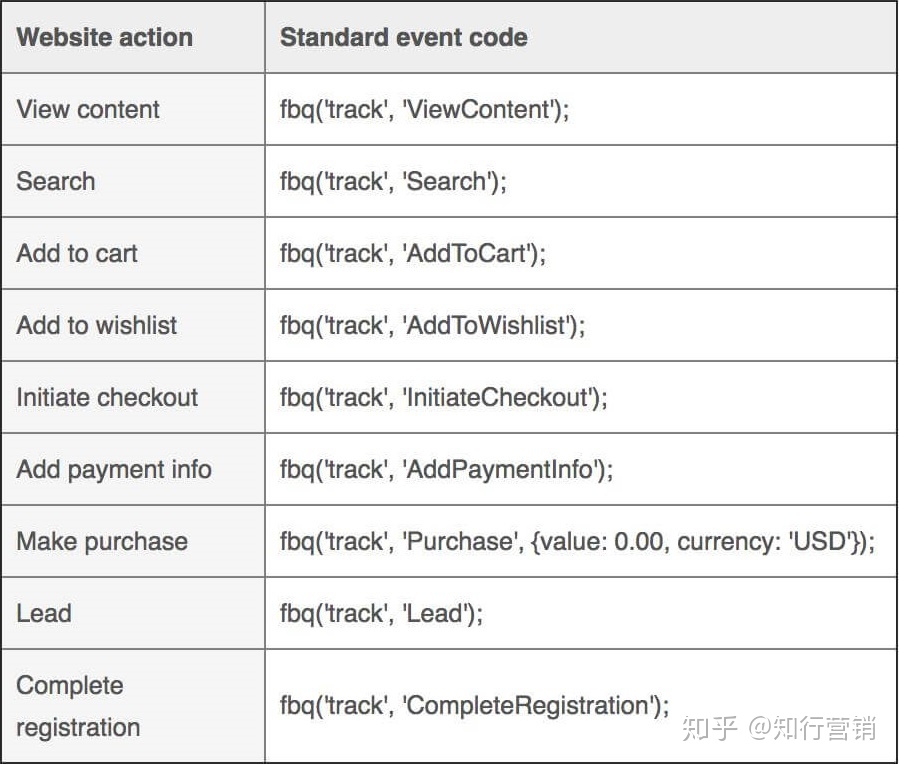
Task: Select the 'Add payment info' row label
Action: click(114, 470)
